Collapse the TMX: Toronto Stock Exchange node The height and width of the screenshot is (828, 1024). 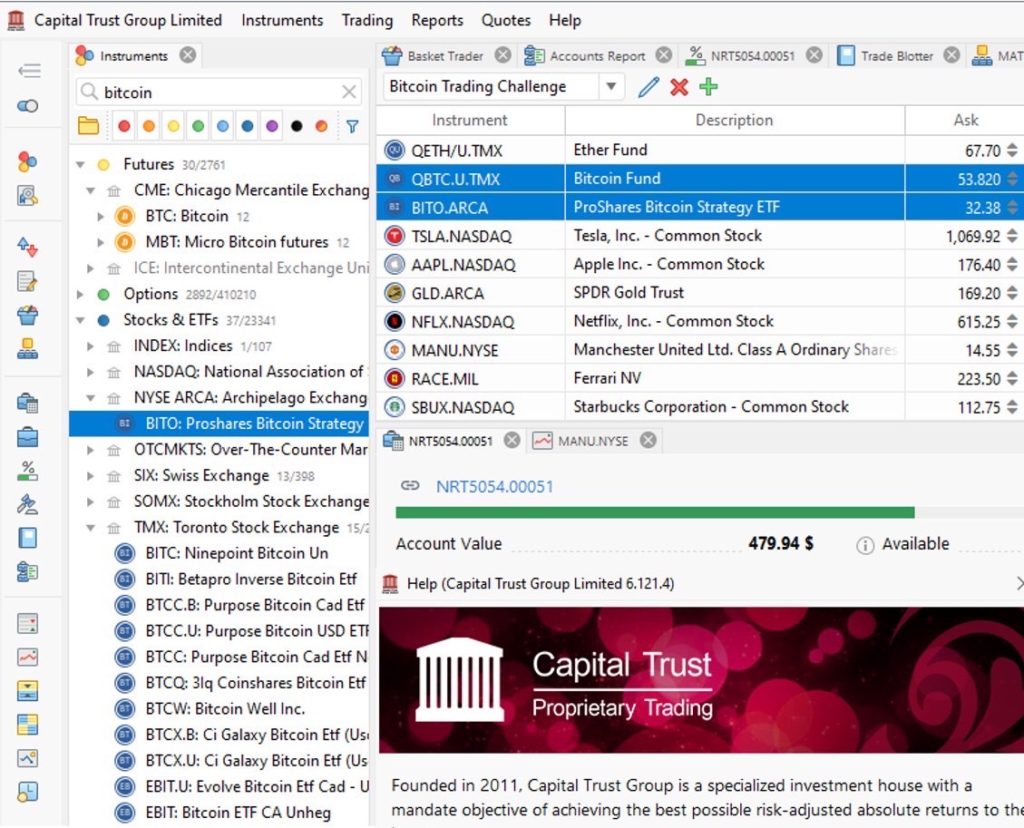tap(91, 528)
